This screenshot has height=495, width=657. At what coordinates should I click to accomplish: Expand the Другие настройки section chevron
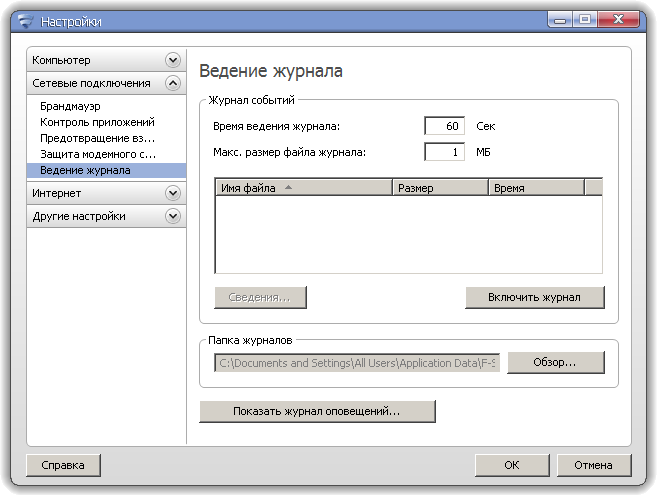(x=173, y=216)
